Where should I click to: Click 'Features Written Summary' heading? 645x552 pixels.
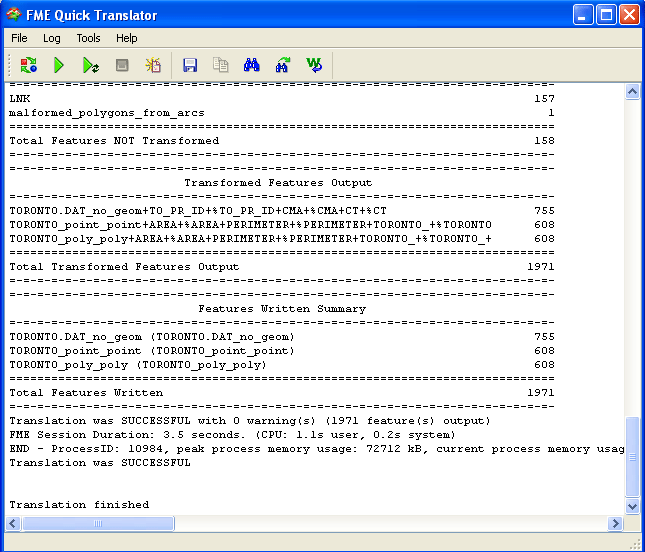282,308
